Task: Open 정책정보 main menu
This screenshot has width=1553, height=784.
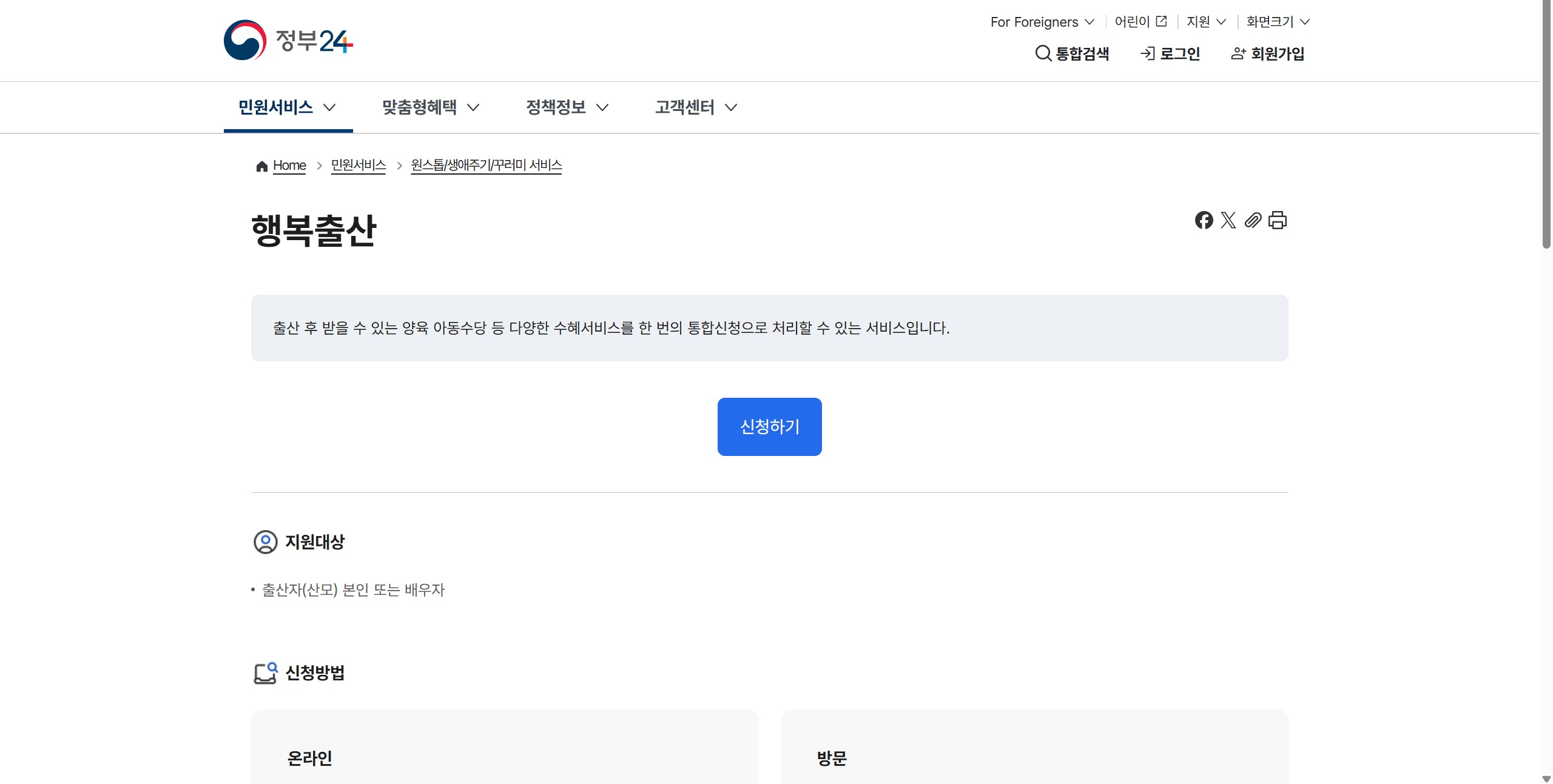Action: click(x=567, y=107)
